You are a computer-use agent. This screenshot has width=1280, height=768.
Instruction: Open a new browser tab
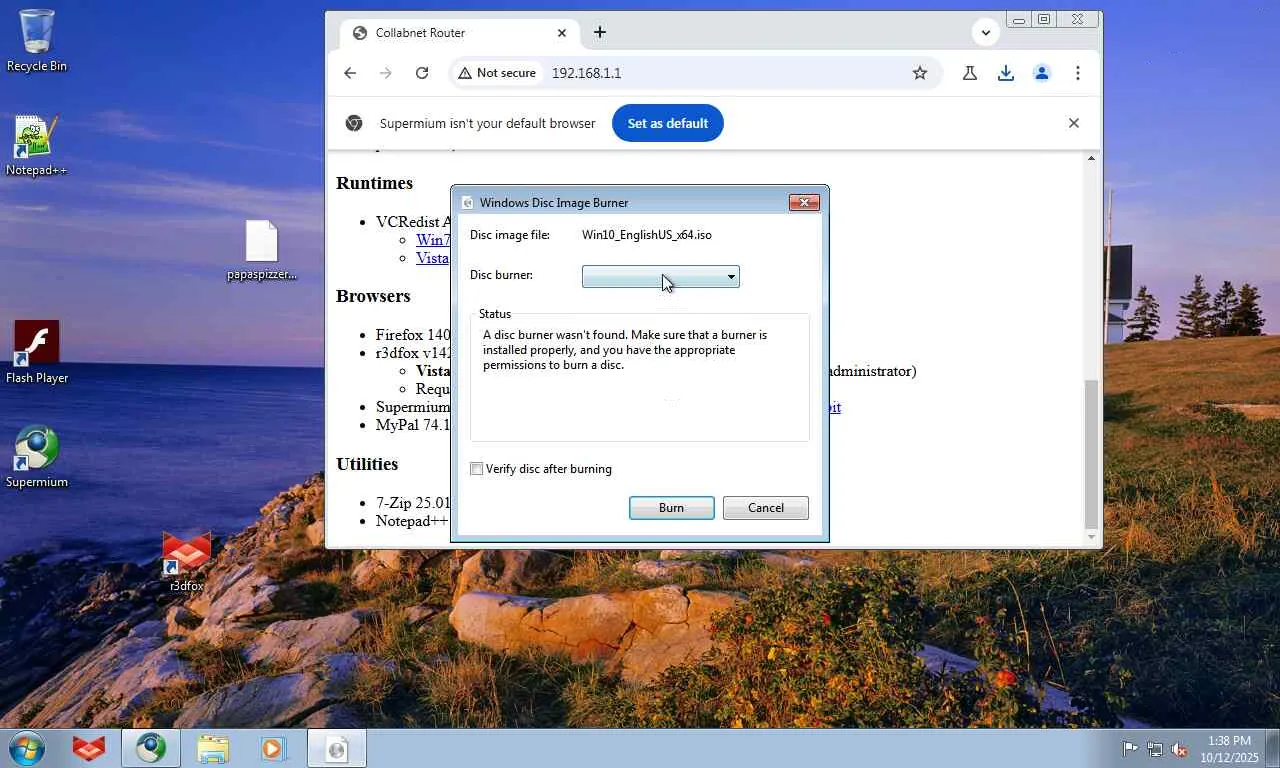[600, 32]
